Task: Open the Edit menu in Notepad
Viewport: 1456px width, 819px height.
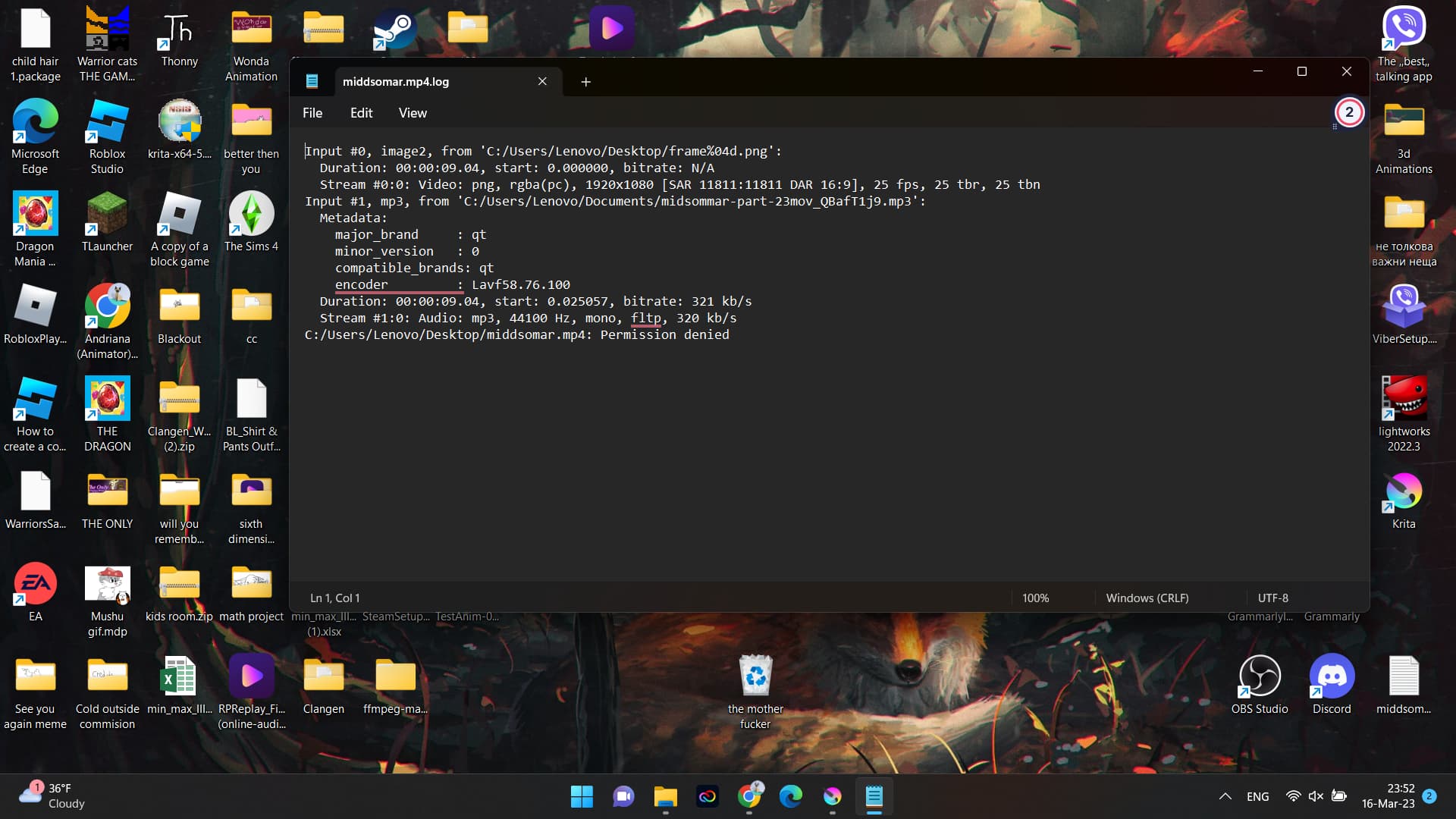Action: click(361, 113)
